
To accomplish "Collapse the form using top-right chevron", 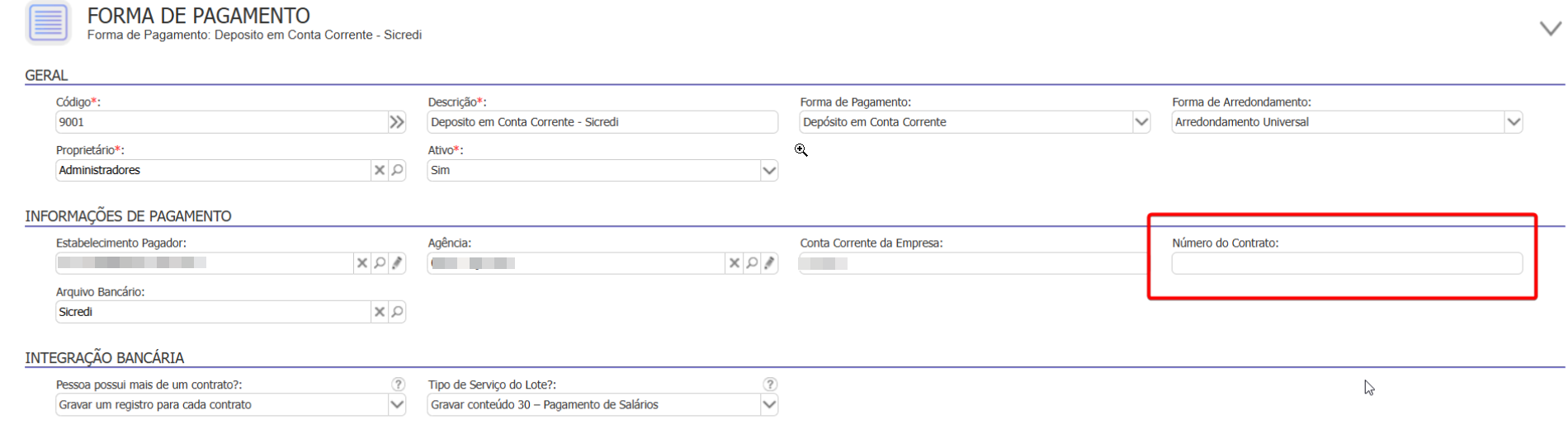I will pyautogui.click(x=1550, y=29).
